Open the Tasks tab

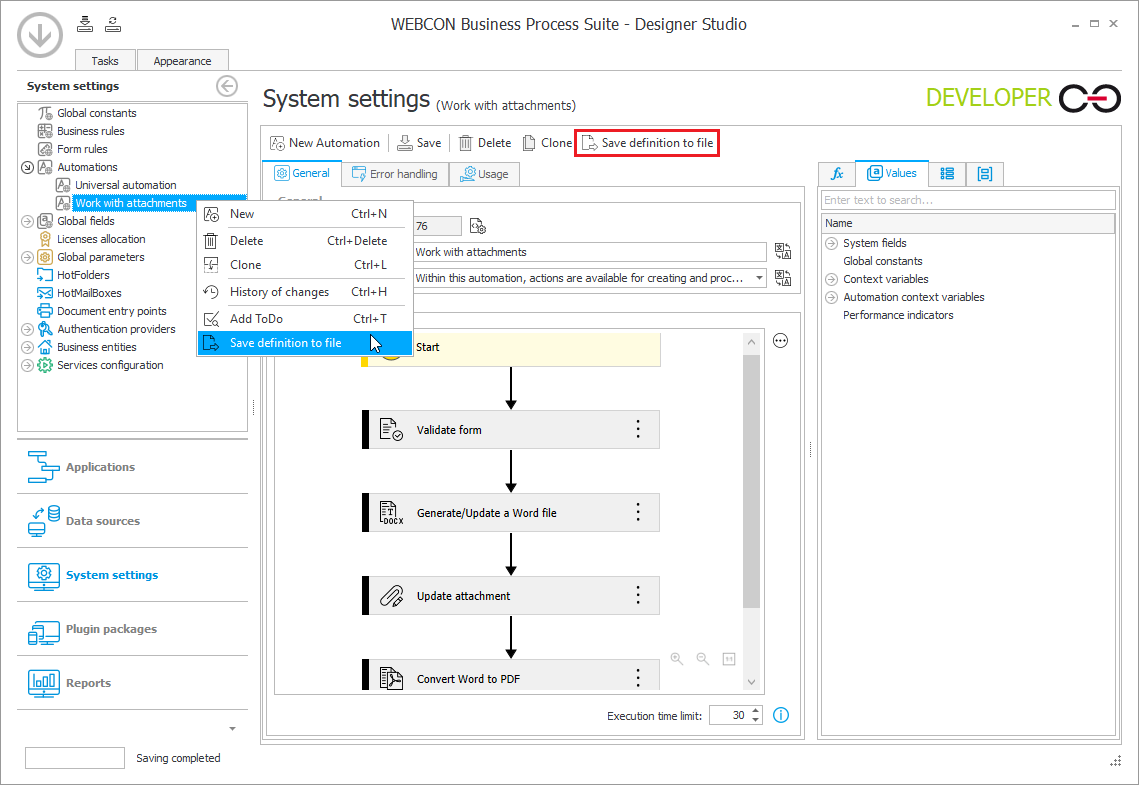tap(105, 61)
